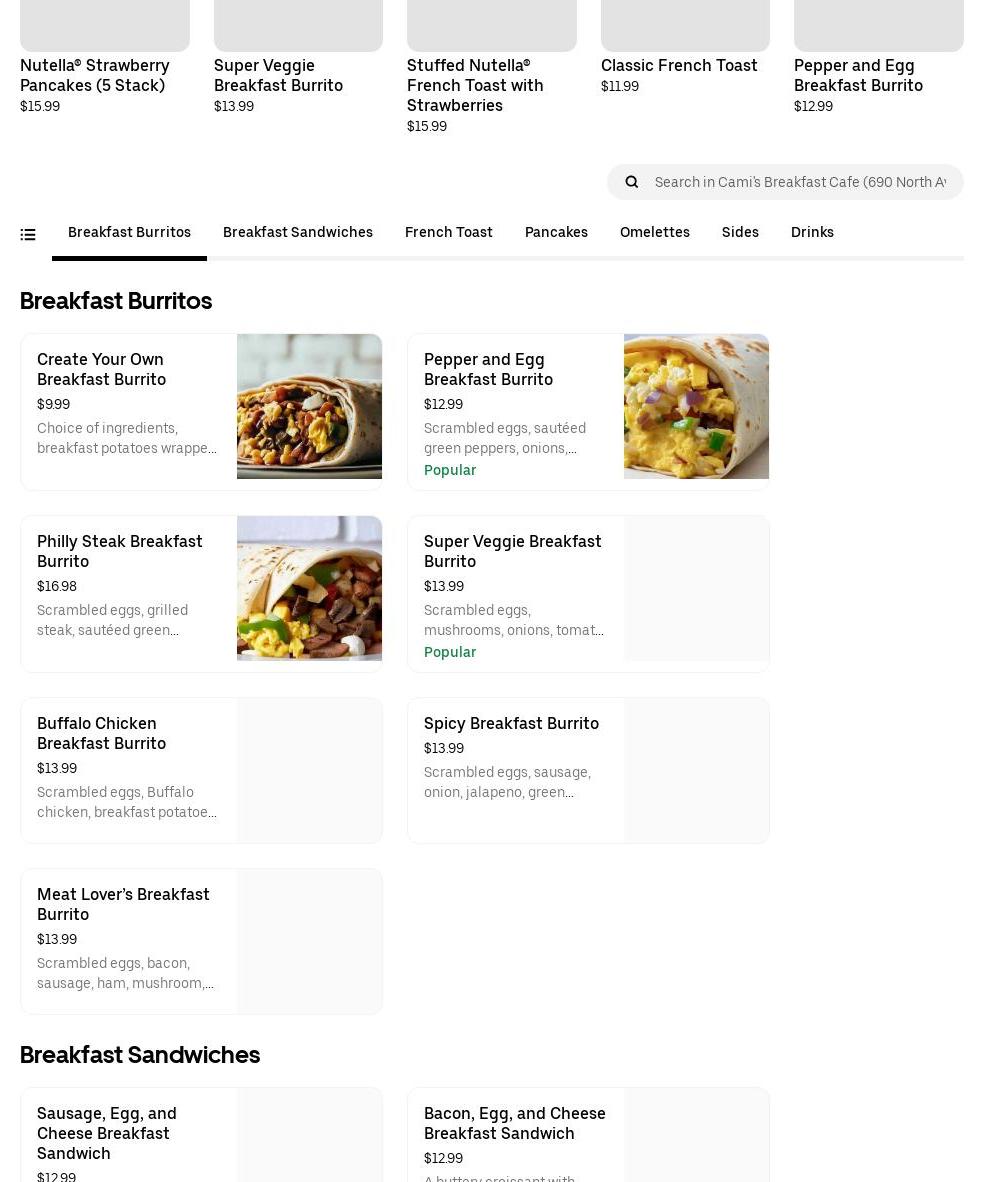The width and height of the screenshot is (984, 1182).
Task: Select the Breakfast Sandwiches tab
Action: 298,232
